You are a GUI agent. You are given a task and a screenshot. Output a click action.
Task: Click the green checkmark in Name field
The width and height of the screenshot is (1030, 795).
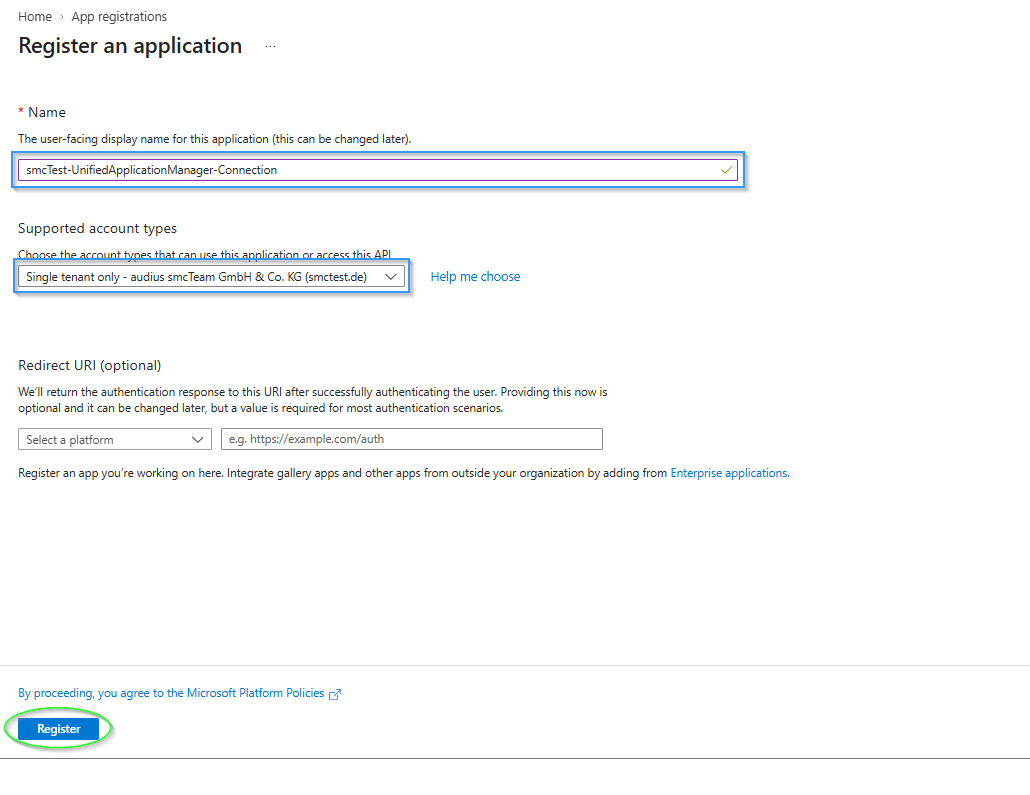[726, 170]
